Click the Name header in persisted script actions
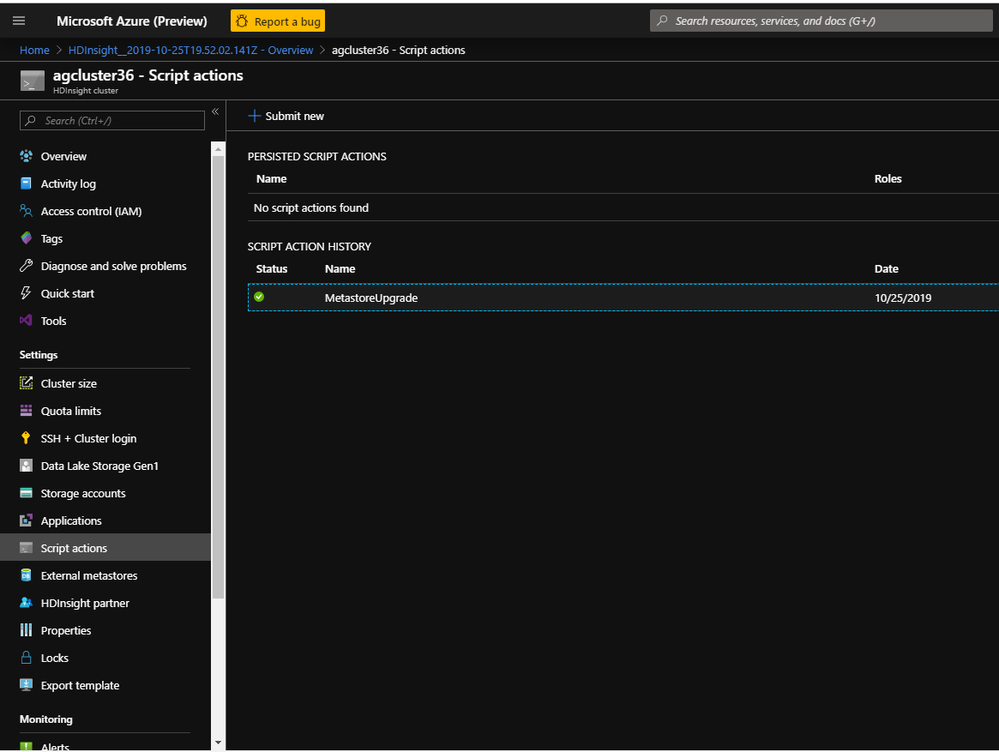The height and width of the screenshot is (752, 999). [x=271, y=178]
